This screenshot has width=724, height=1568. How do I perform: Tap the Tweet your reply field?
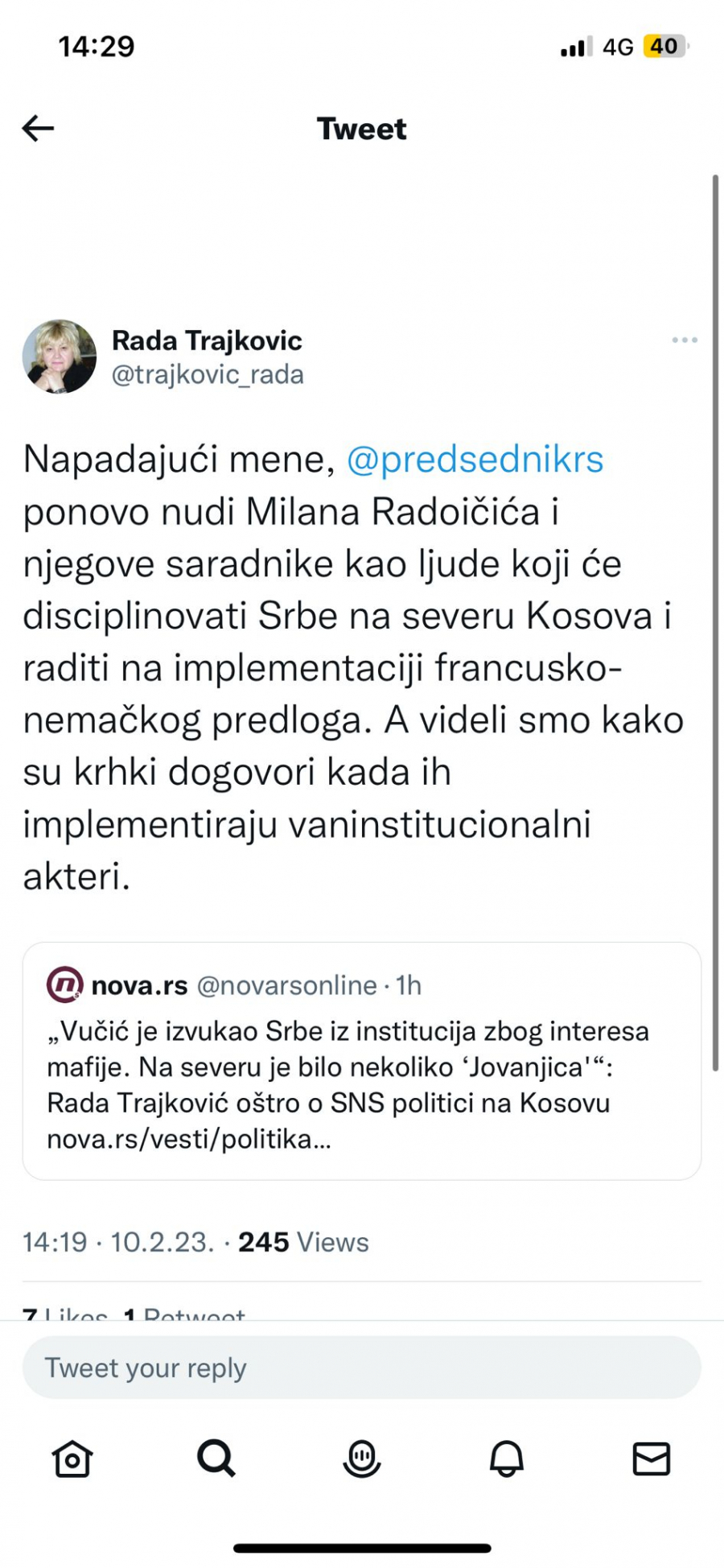pyautogui.click(x=362, y=1367)
